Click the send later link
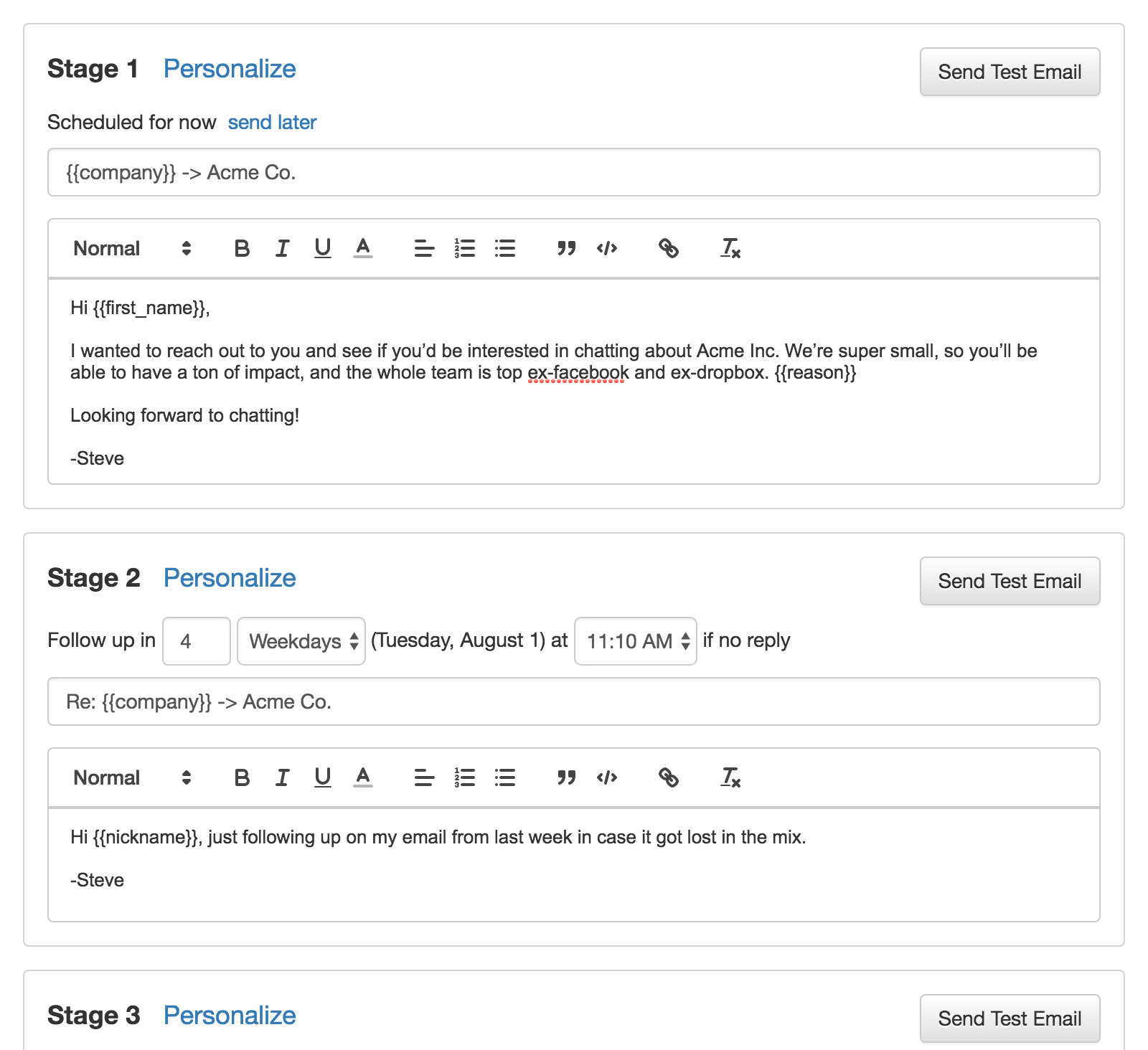 [272, 122]
